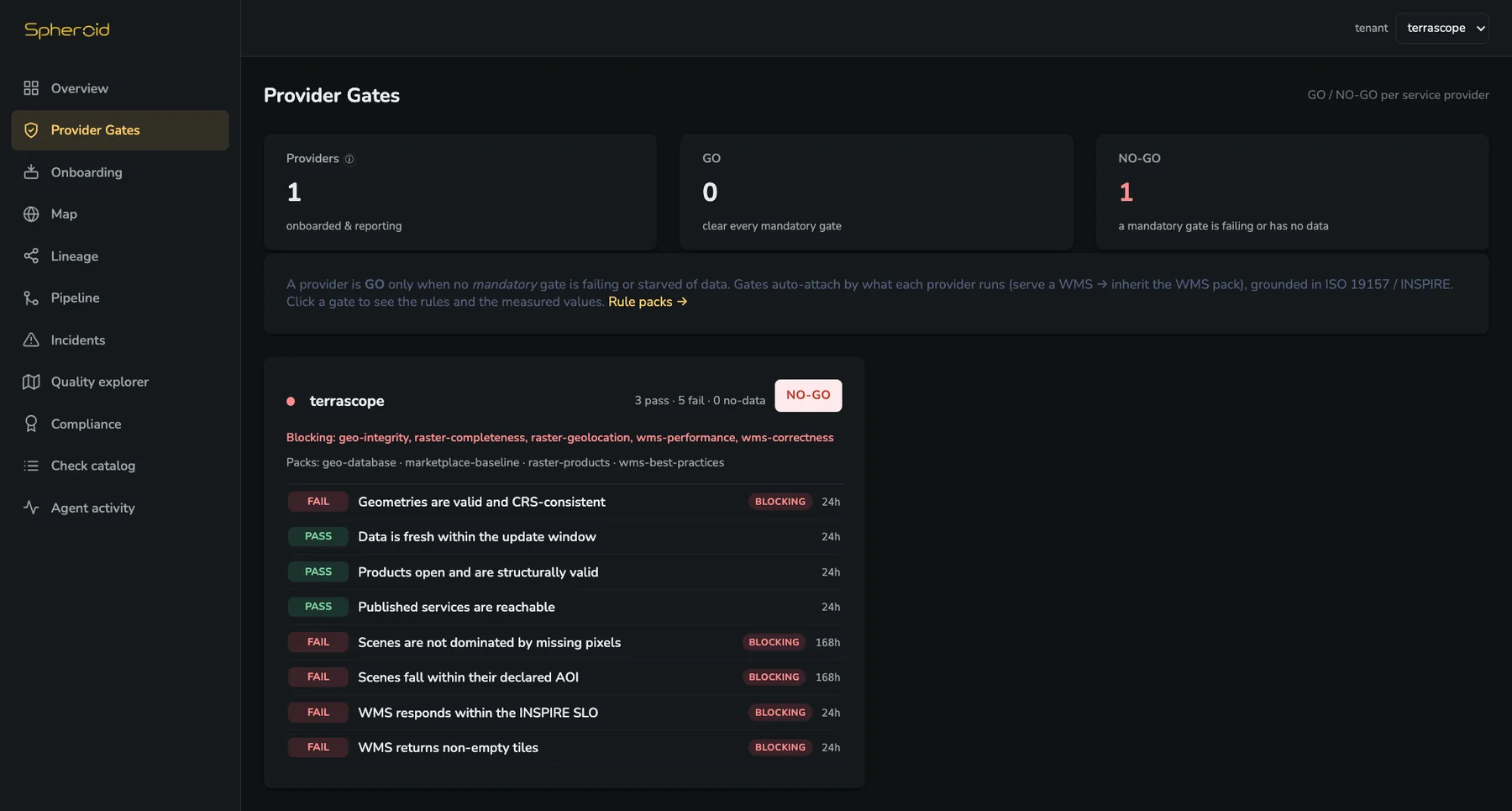Click the FAIL badge on the Geometries row
The width and height of the screenshot is (1512, 811).
pos(318,502)
